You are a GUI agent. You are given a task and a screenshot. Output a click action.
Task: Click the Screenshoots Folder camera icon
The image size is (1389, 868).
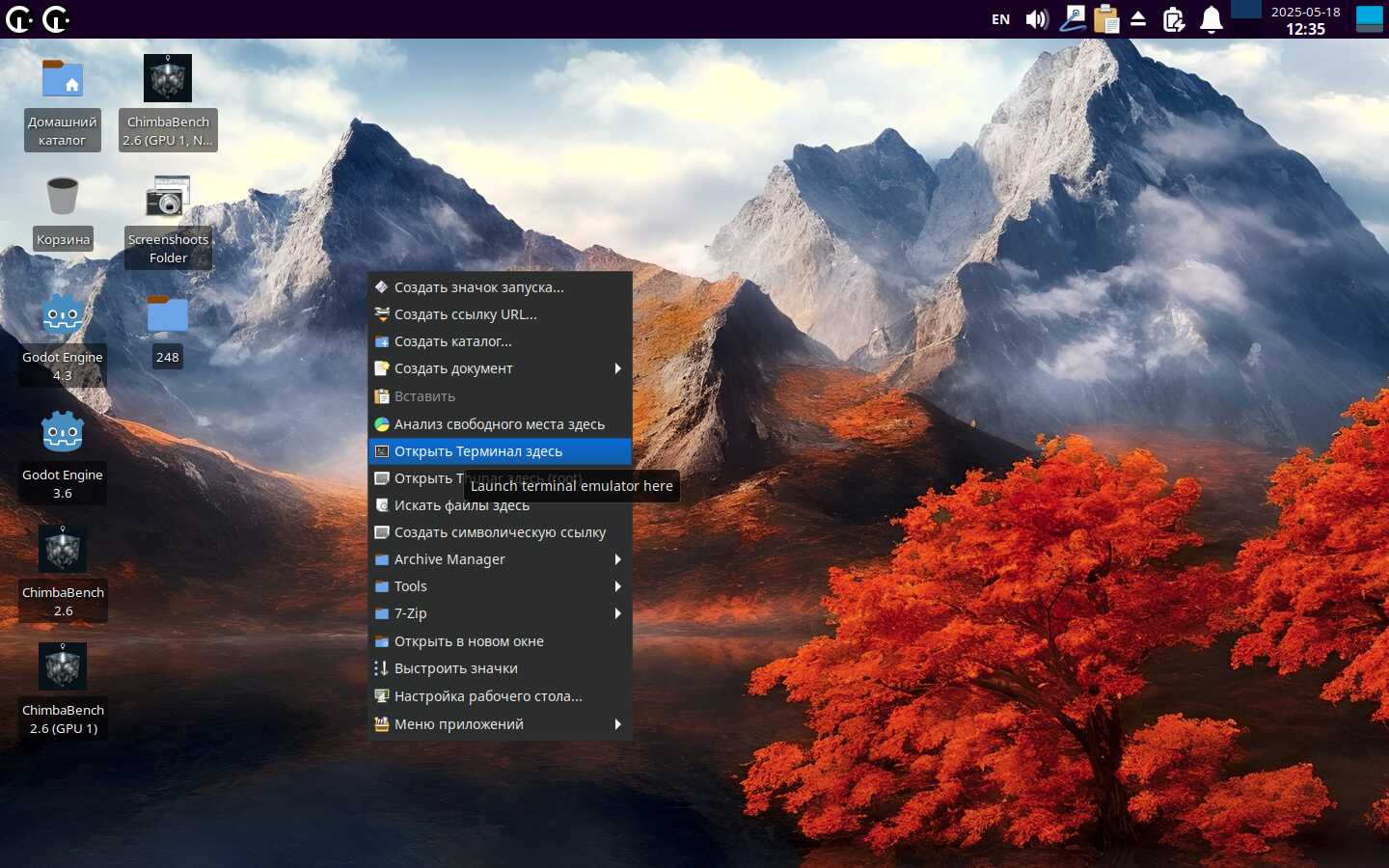(168, 198)
